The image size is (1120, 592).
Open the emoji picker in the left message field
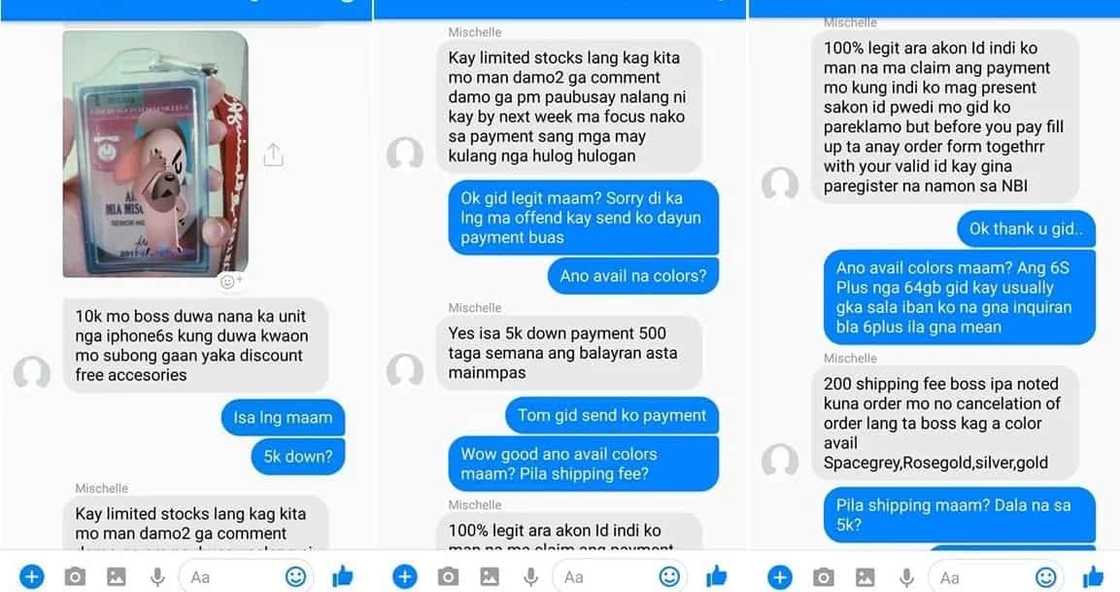[296, 576]
